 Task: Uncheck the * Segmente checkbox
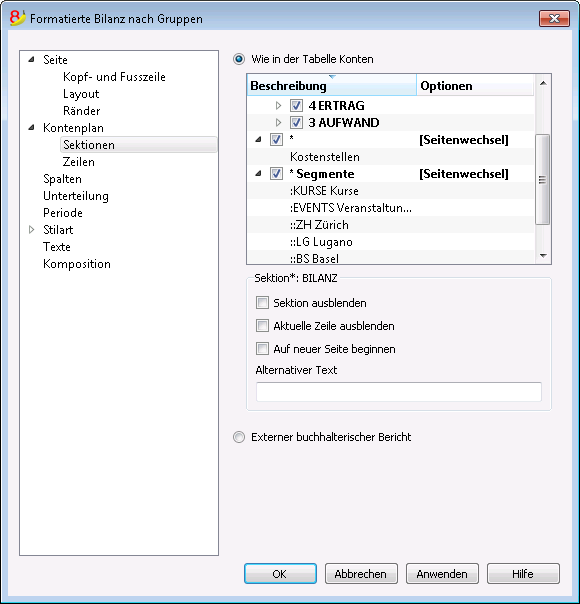pos(276,174)
